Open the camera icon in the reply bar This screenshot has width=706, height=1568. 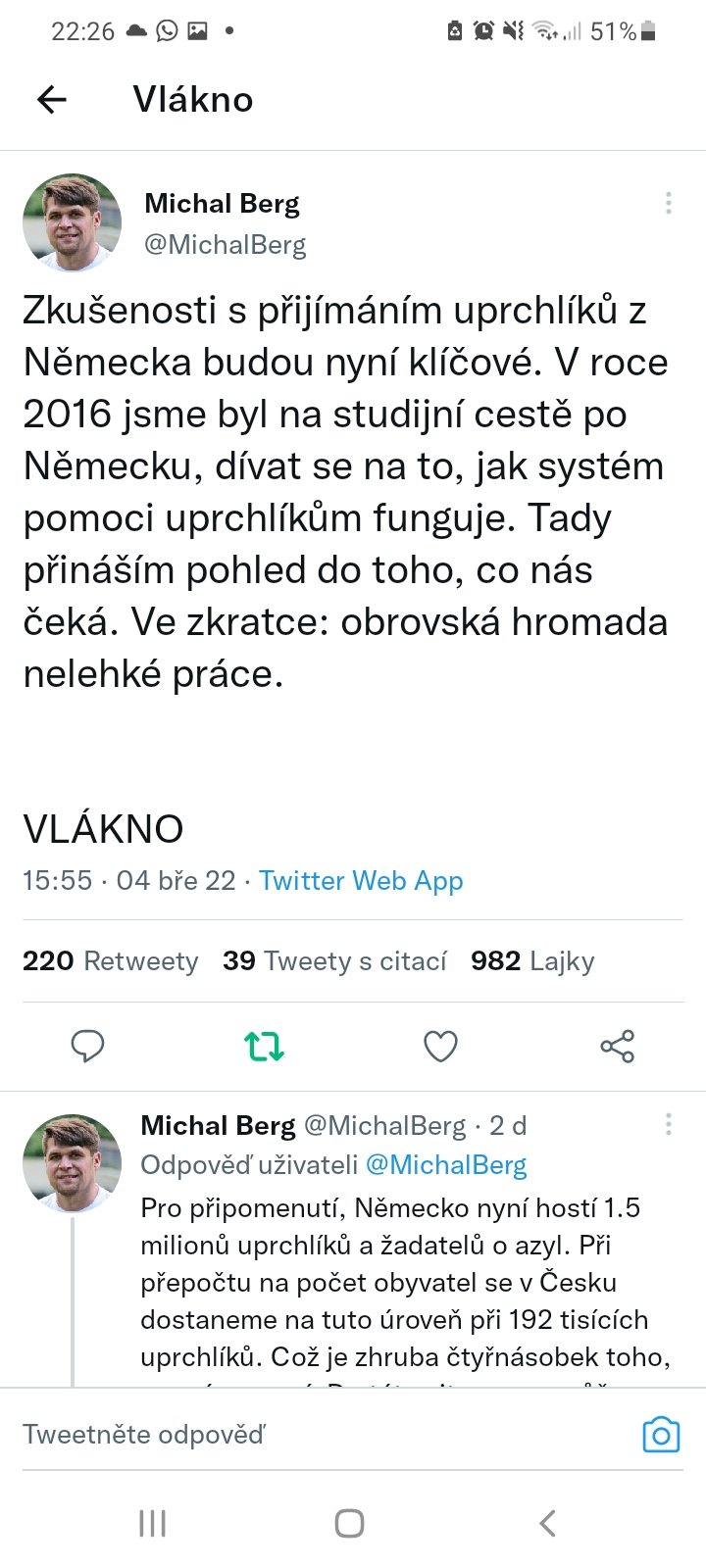661,1435
